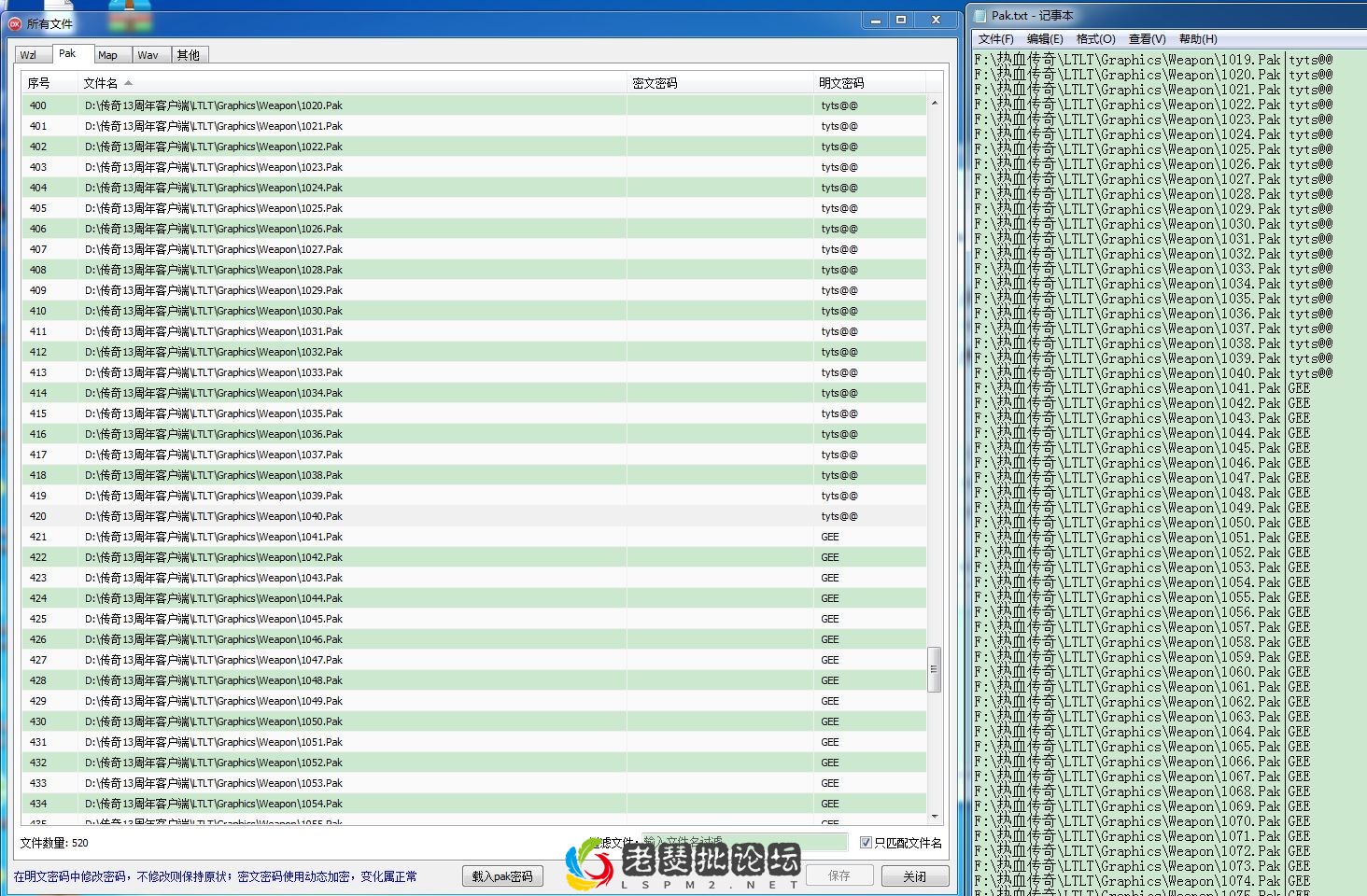Click Notepad line Weapon\1019.Pak
This screenshot has width=1367, height=896.
click(1153, 60)
